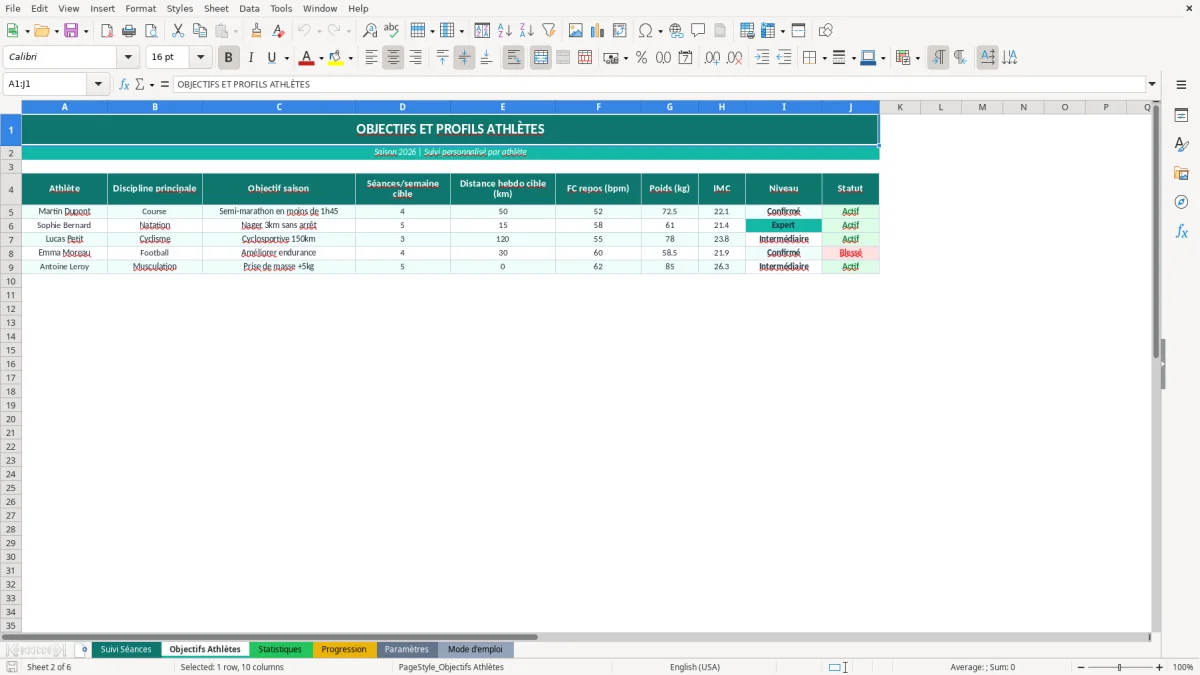
Task: Switch to Suivi Séances sheet tab
Action: click(126, 650)
